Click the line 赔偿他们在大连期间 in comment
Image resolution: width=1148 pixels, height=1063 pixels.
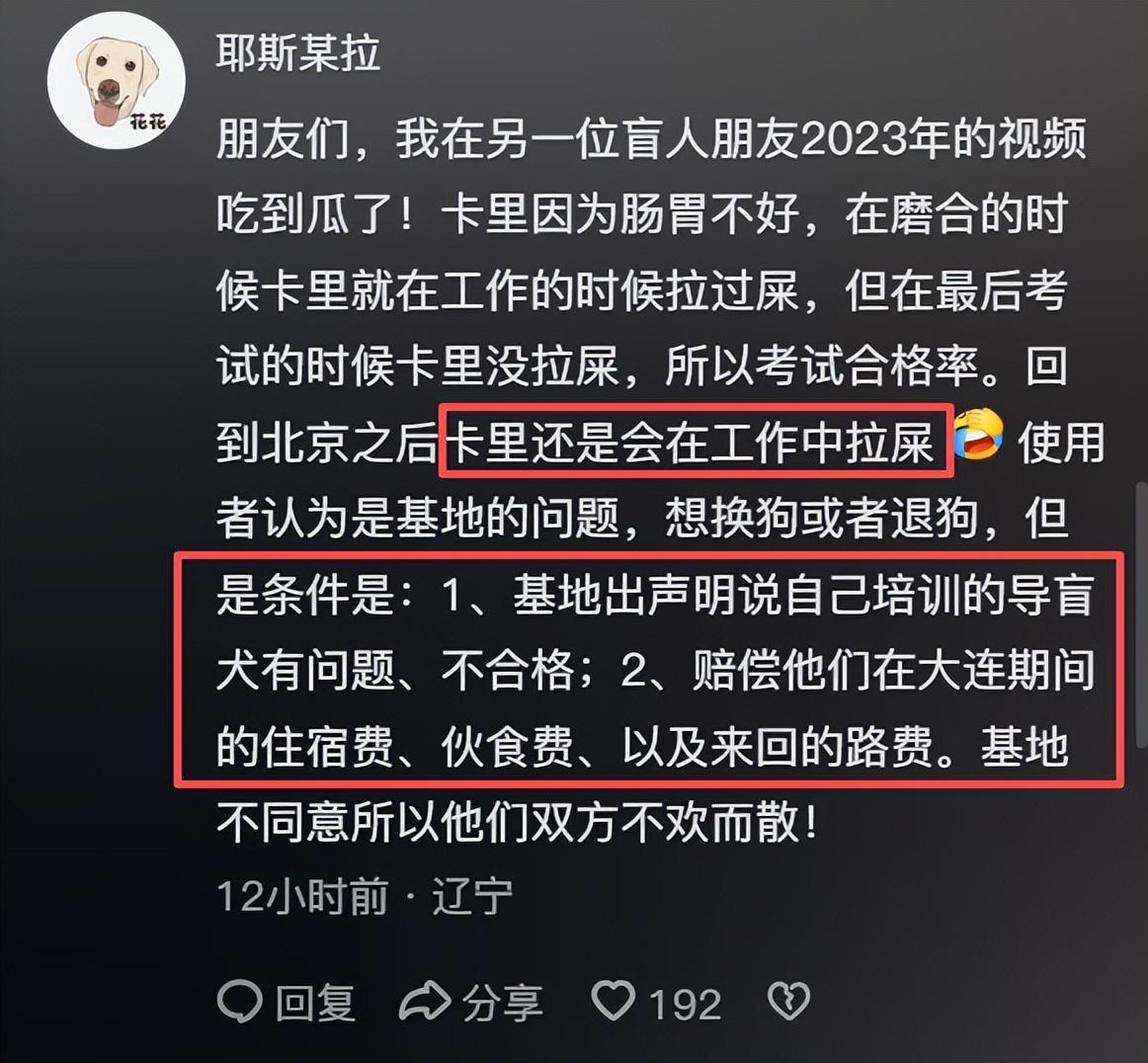(x=892, y=670)
